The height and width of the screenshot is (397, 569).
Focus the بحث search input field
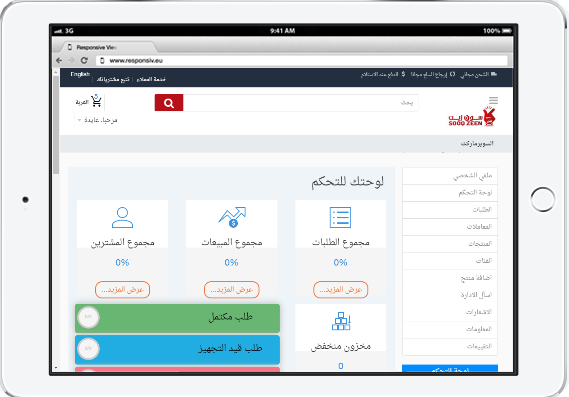pyautogui.click(x=300, y=103)
